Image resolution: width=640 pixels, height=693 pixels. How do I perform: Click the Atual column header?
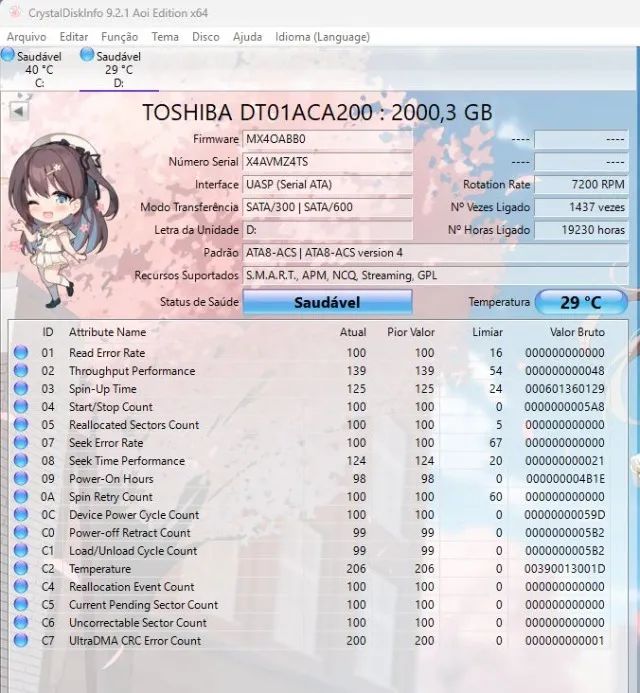(353, 332)
